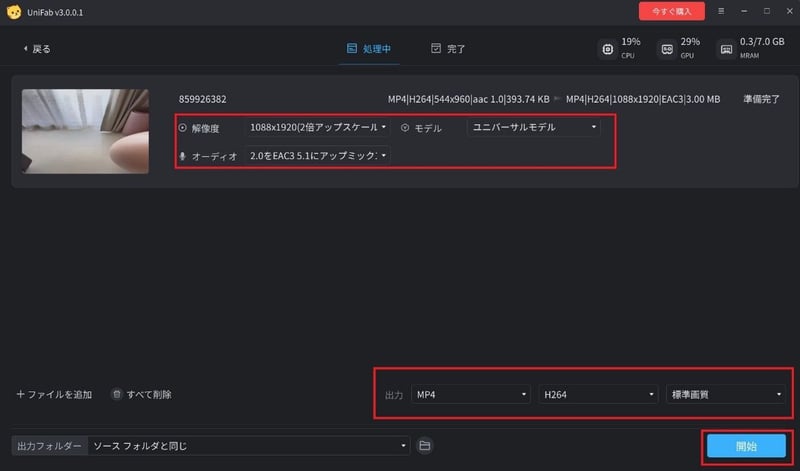The image size is (800, 471).
Task: Click the file name 859926382
Action: coord(203,99)
